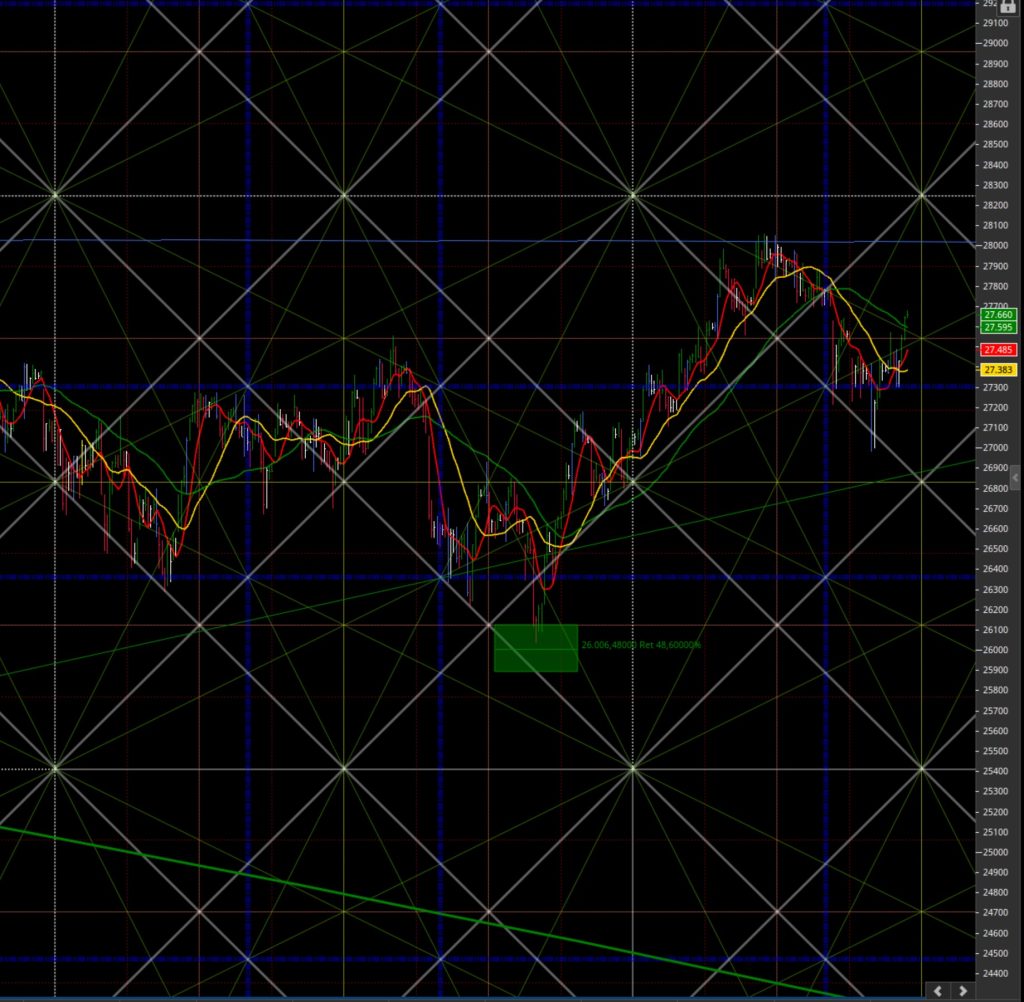Click the 29100 price axis label

point(995,23)
